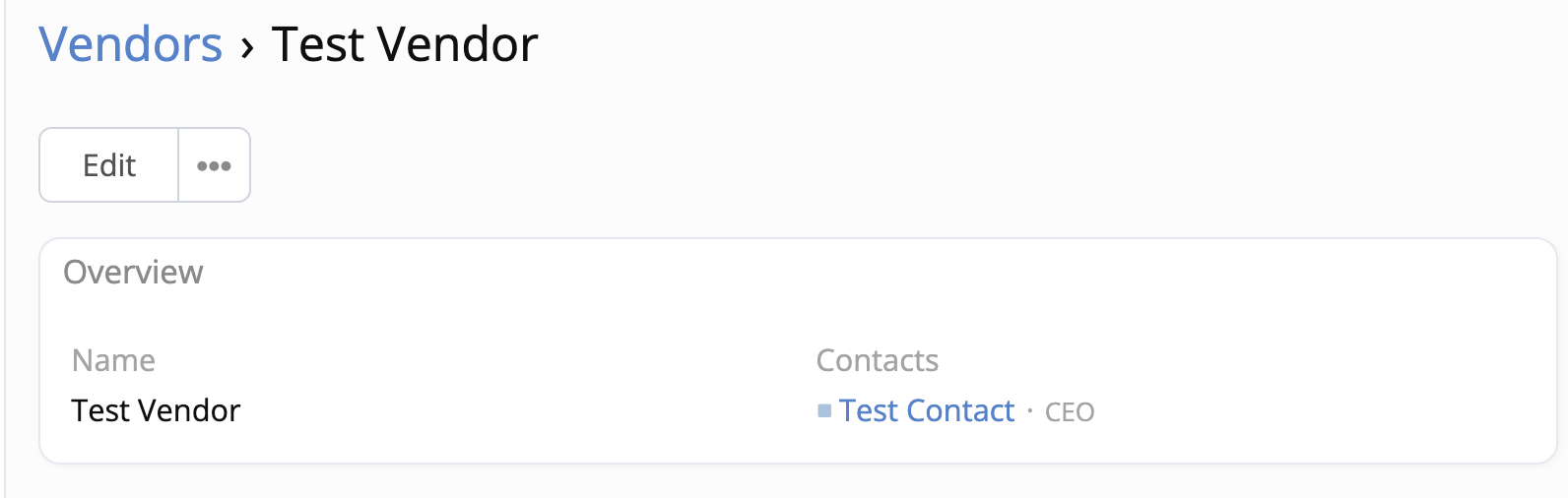Select the Test Vendor name value
This screenshot has width=1568, height=498.
pos(156,410)
